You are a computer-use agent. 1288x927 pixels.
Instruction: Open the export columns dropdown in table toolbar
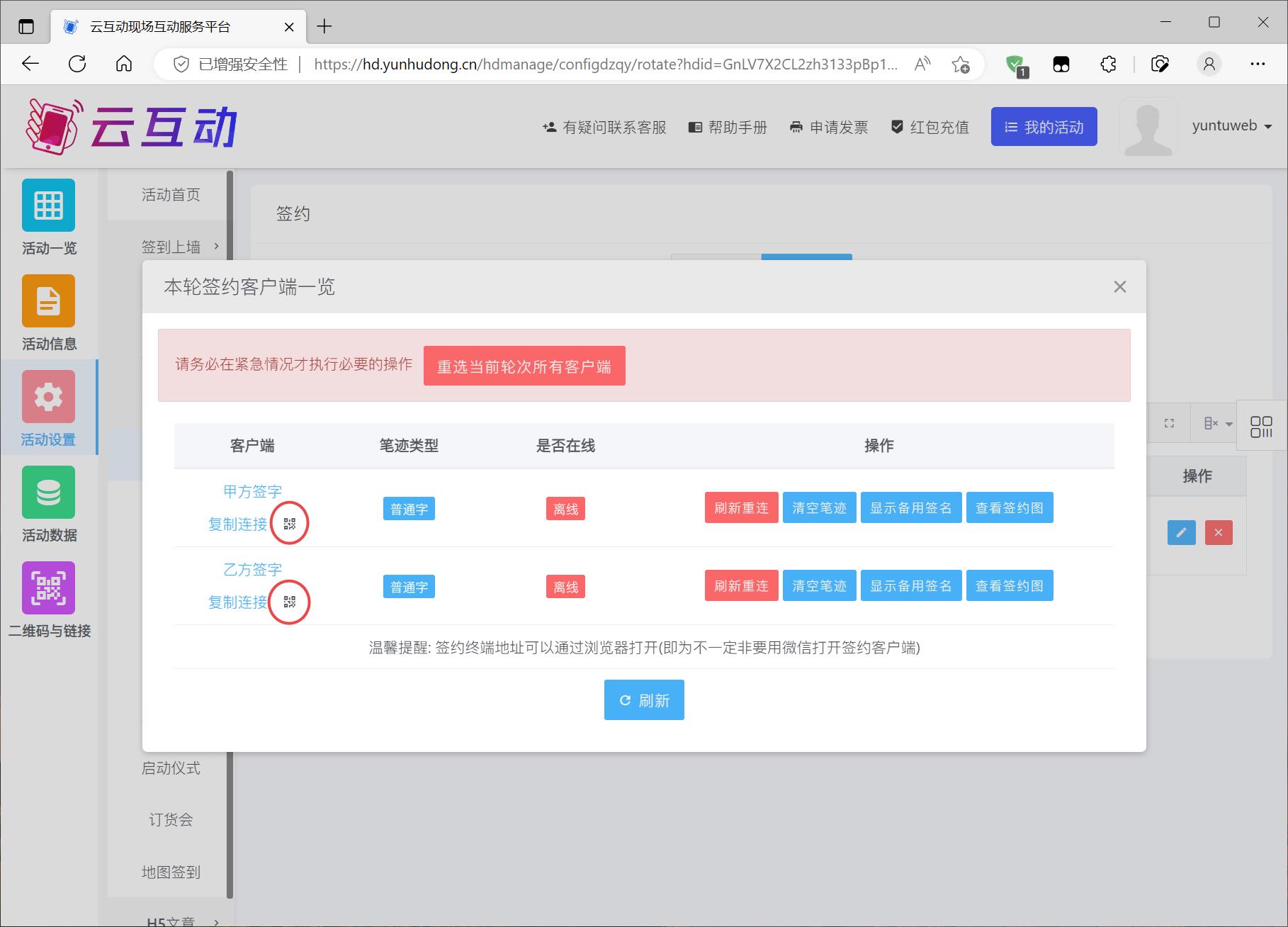tap(1218, 423)
